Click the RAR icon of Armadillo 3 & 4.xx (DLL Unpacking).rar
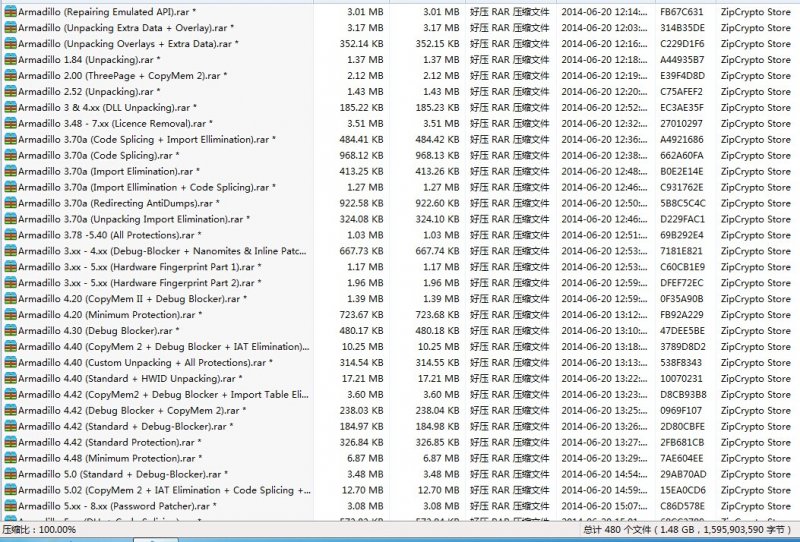800x542 pixels. tap(10, 107)
